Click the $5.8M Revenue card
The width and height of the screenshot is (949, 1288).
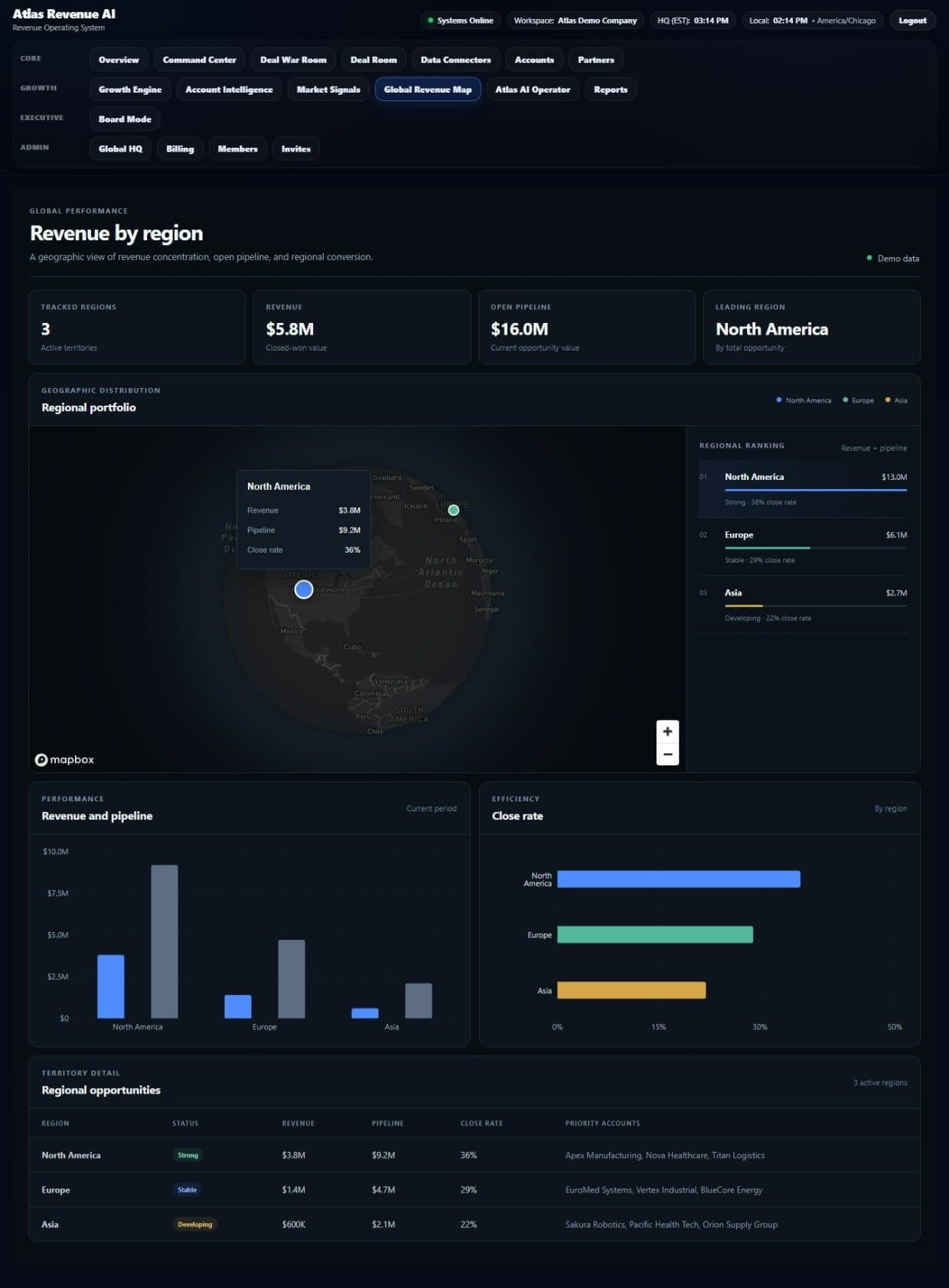[362, 327]
